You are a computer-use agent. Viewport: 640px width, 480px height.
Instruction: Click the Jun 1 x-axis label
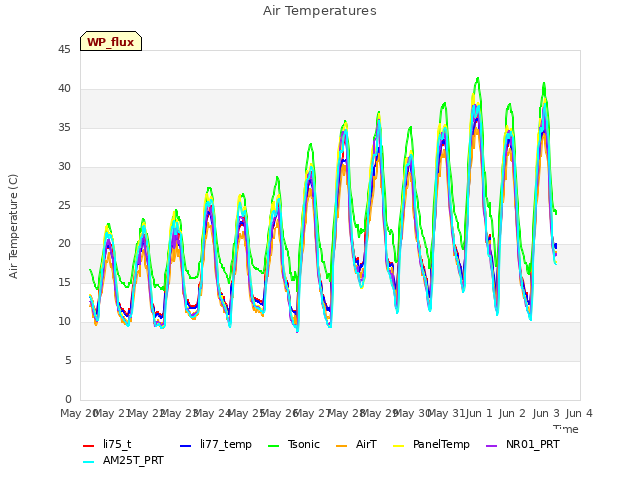tap(479, 413)
